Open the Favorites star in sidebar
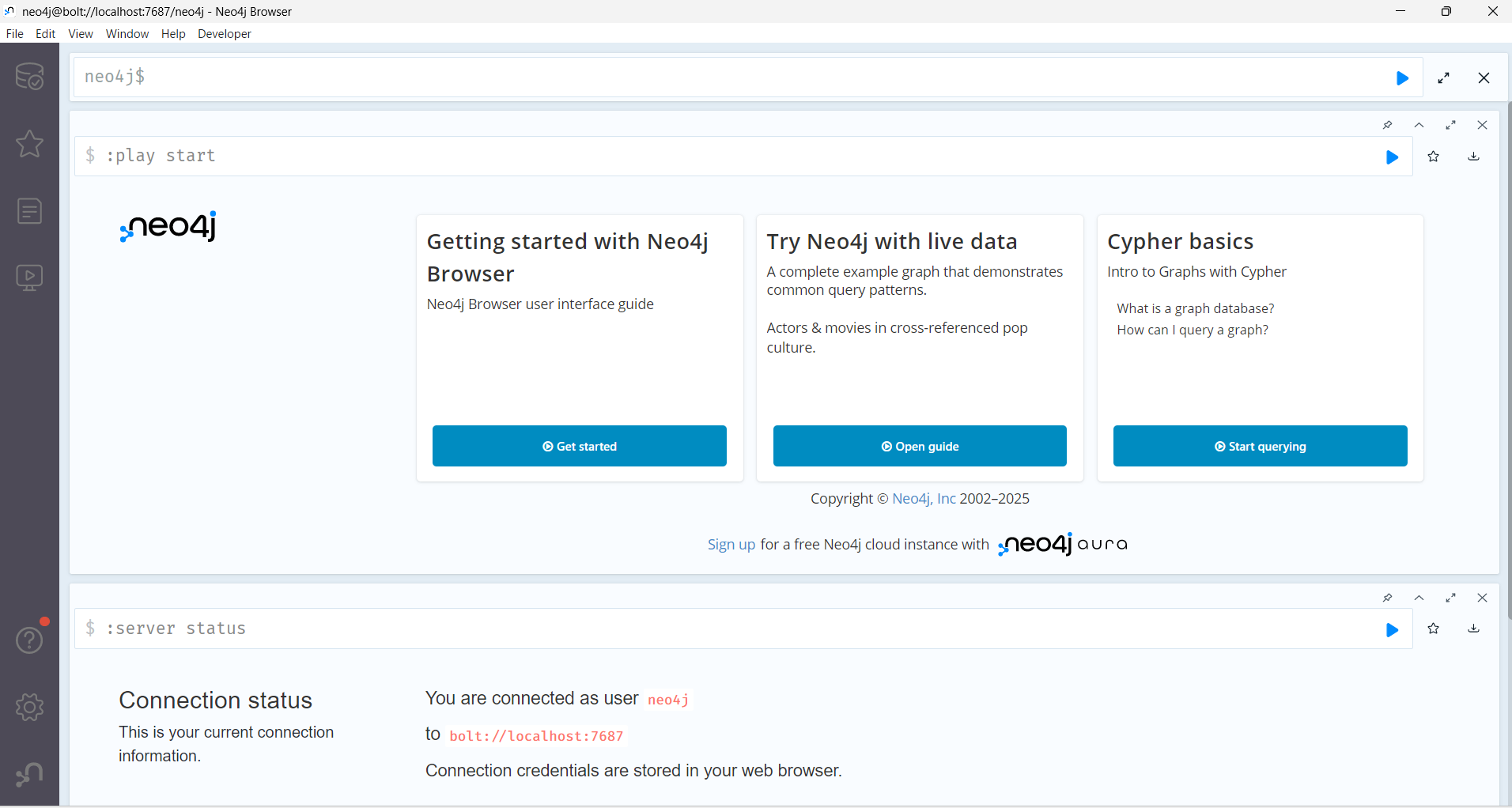The image size is (1512, 808). point(29,144)
